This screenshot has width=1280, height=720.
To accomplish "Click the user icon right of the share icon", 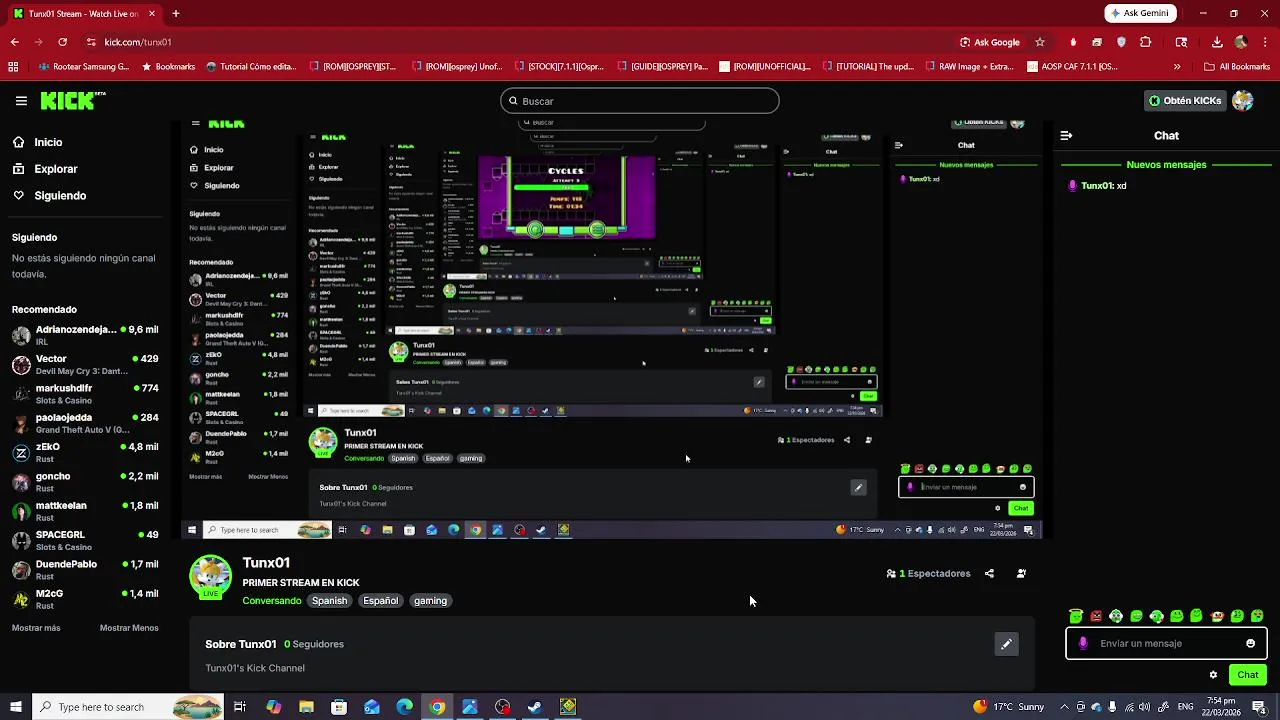I will point(1021,574).
